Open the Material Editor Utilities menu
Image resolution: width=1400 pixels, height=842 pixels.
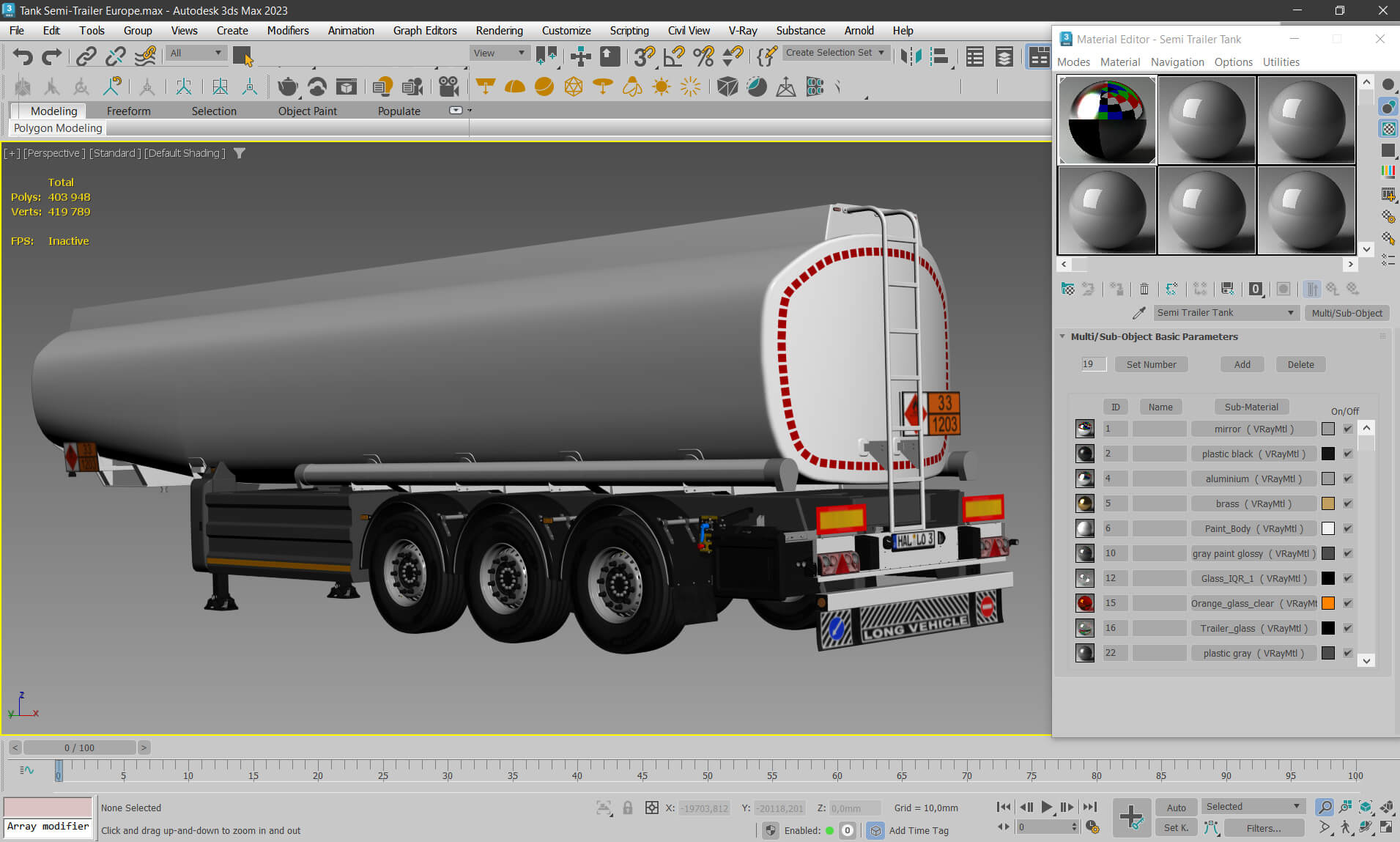point(1281,62)
